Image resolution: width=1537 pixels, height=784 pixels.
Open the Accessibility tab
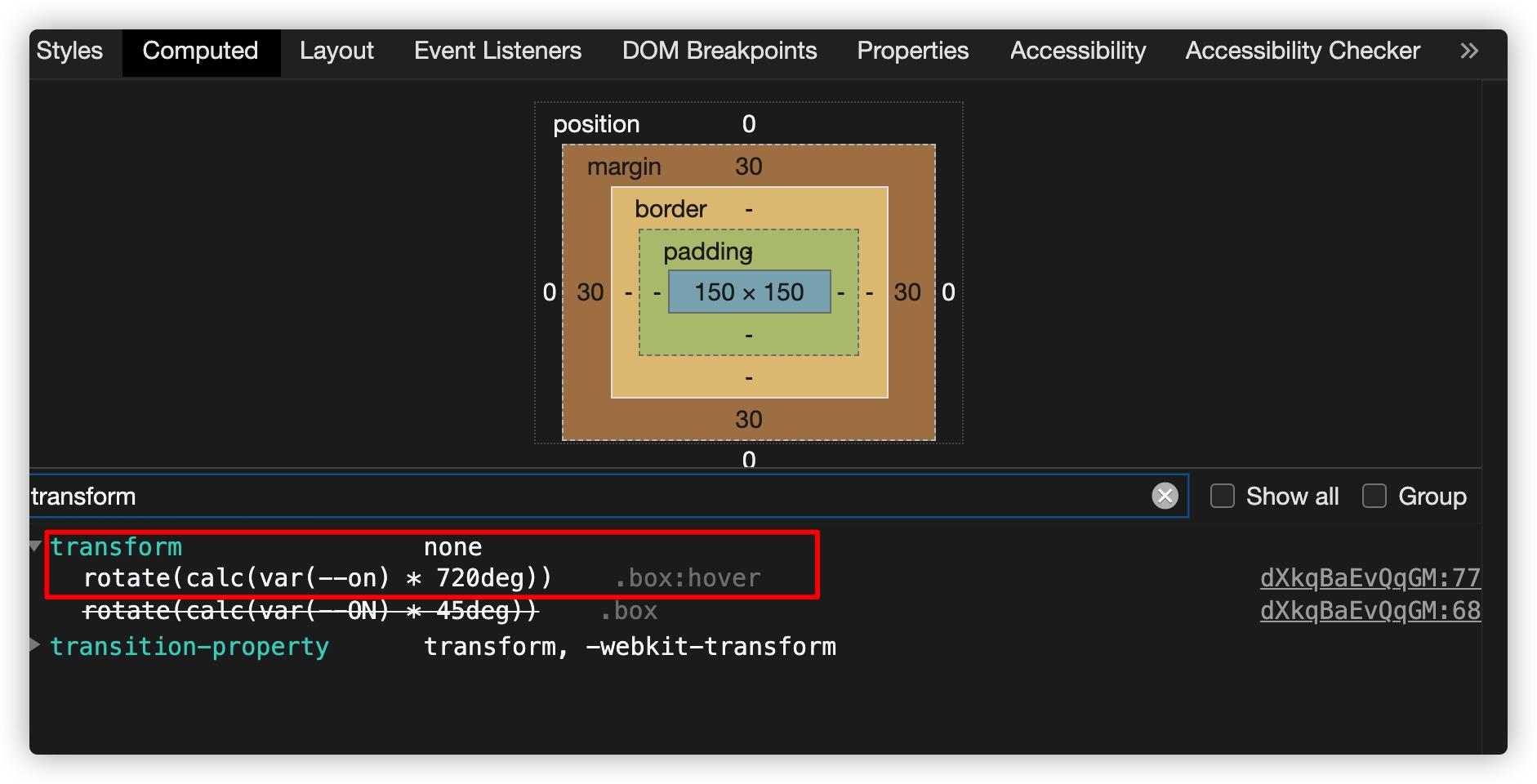(1078, 51)
